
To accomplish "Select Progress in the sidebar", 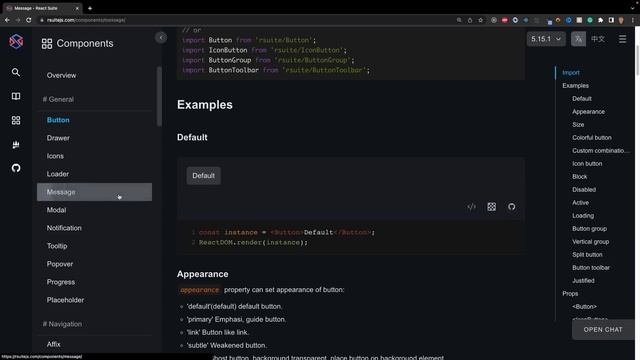I will point(94,282).
